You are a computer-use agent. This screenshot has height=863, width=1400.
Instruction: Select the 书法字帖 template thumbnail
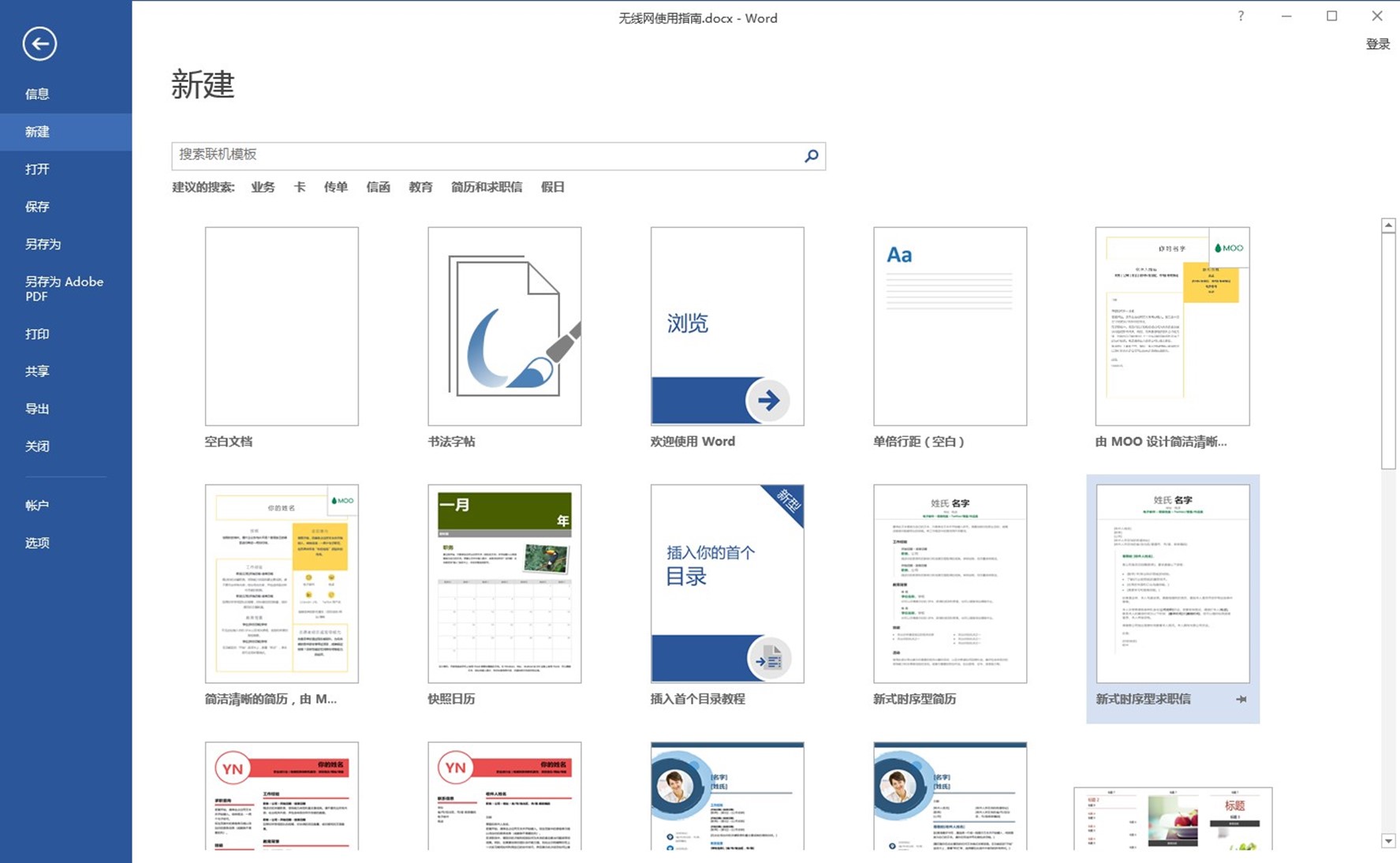click(x=505, y=327)
